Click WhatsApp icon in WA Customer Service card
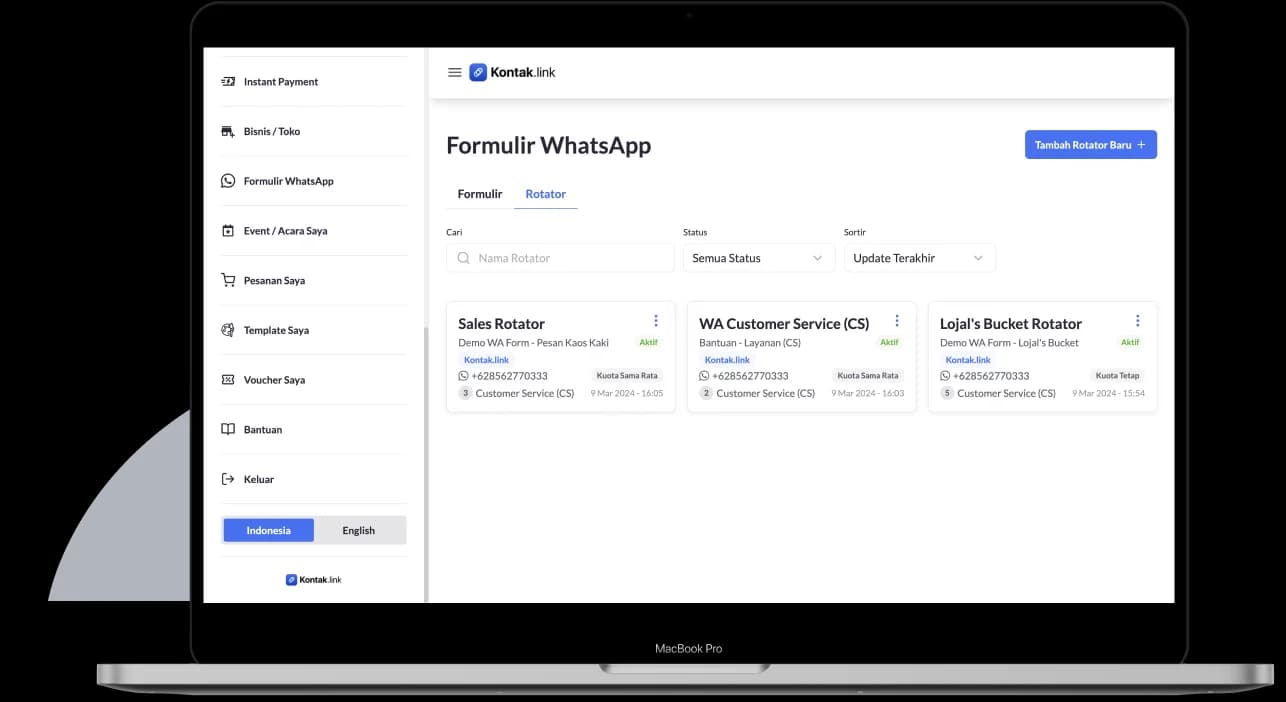The height and width of the screenshot is (702, 1286). tap(704, 376)
